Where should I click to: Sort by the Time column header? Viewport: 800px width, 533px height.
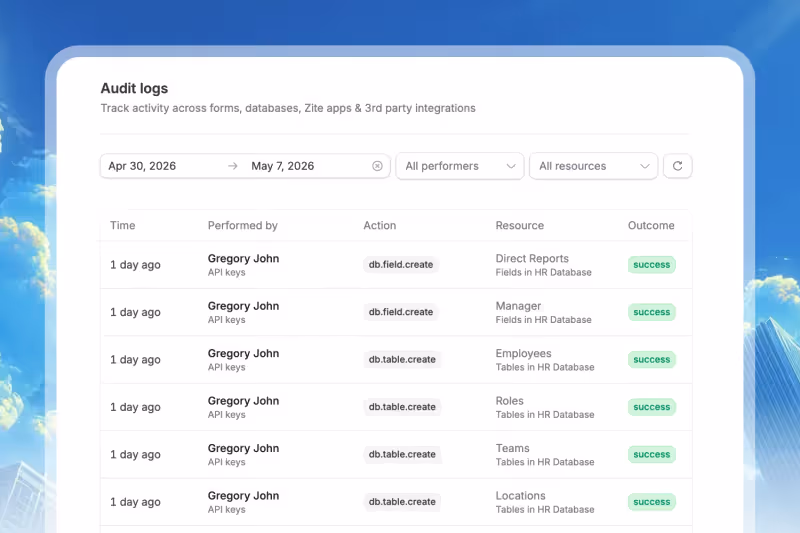(122, 225)
